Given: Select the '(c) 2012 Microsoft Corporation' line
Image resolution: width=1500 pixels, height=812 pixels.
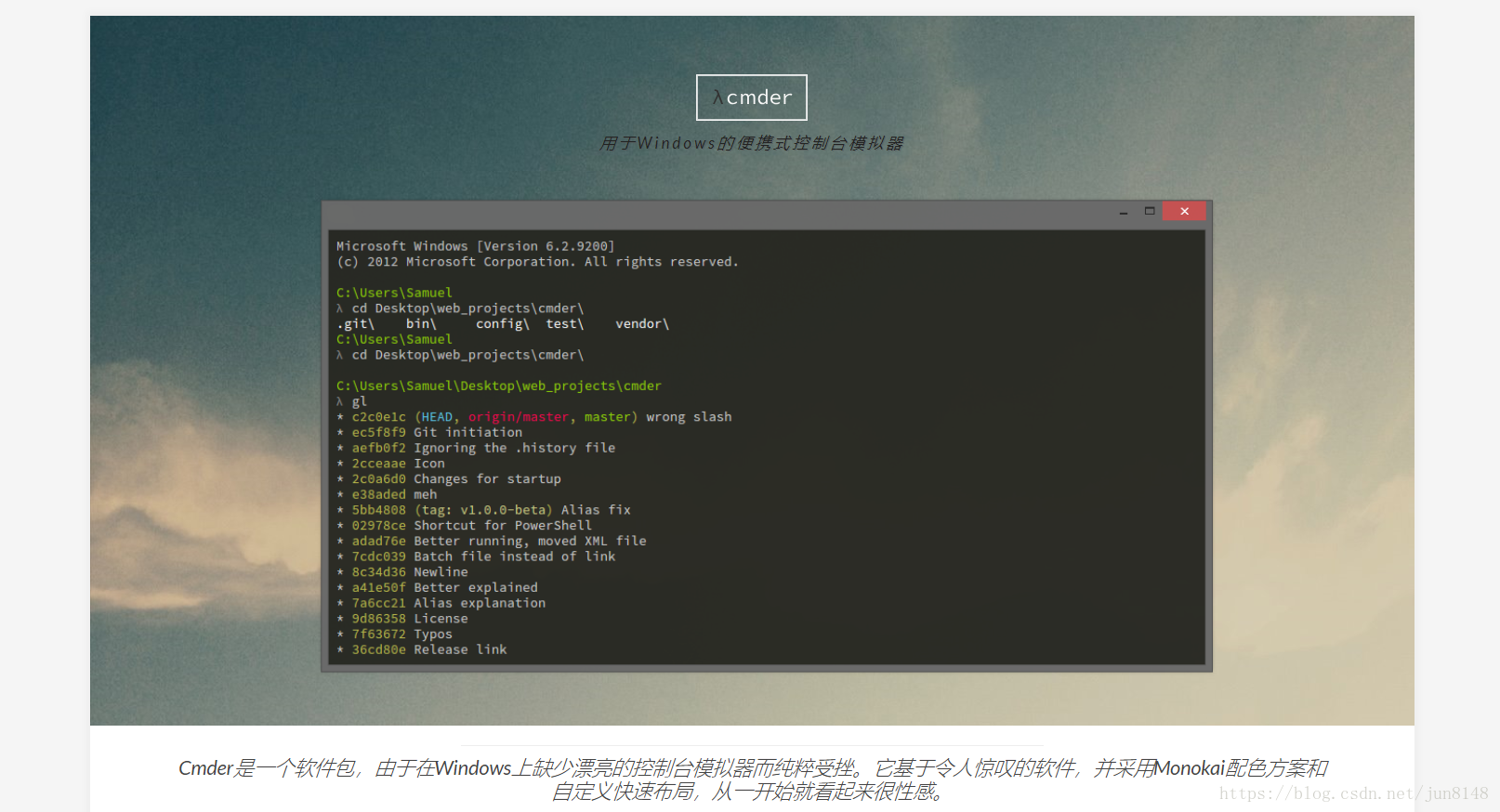Looking at the screenshot, I should pyautogui.click(x=537, y=262).
